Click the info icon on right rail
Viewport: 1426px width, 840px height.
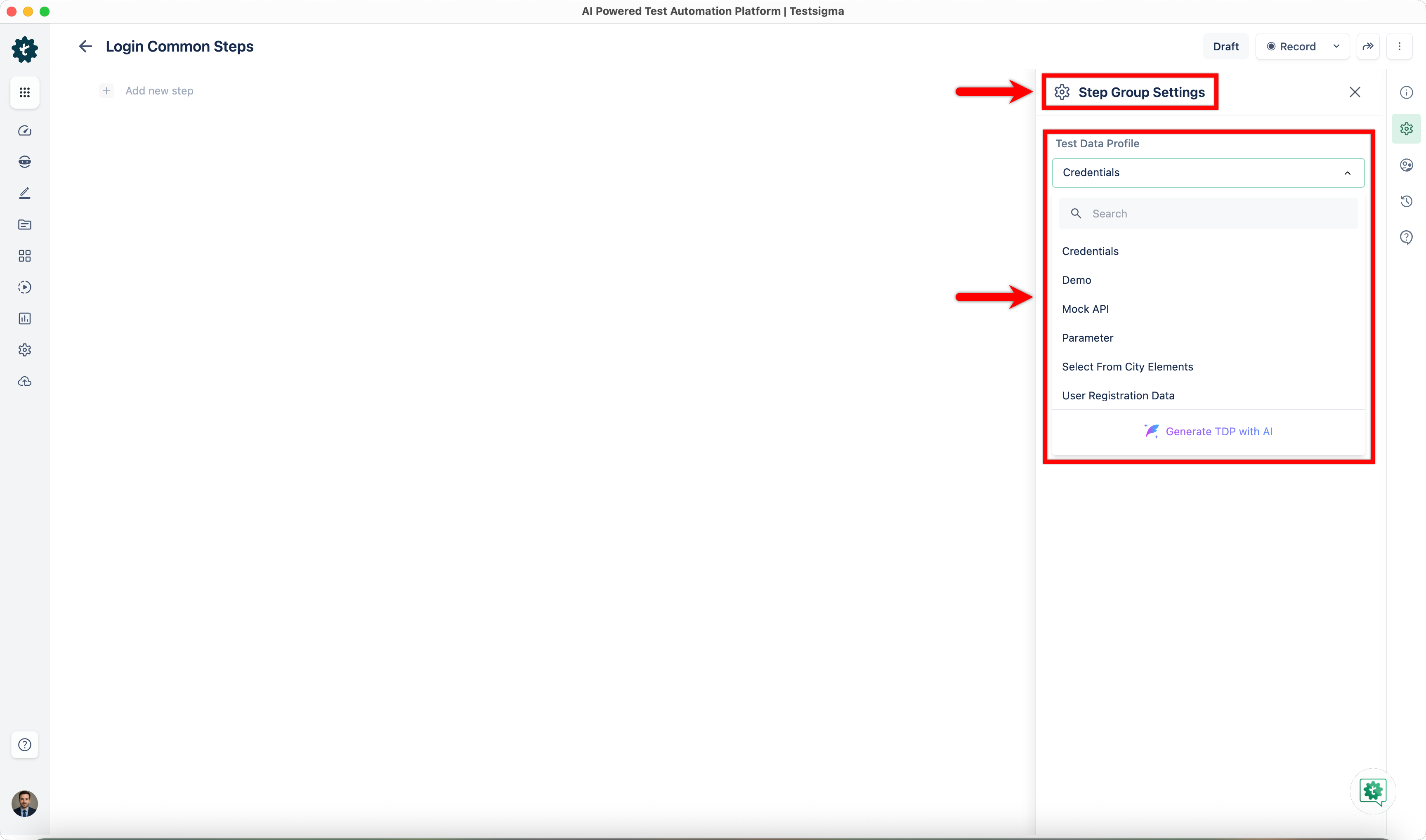pos(1406,92)
